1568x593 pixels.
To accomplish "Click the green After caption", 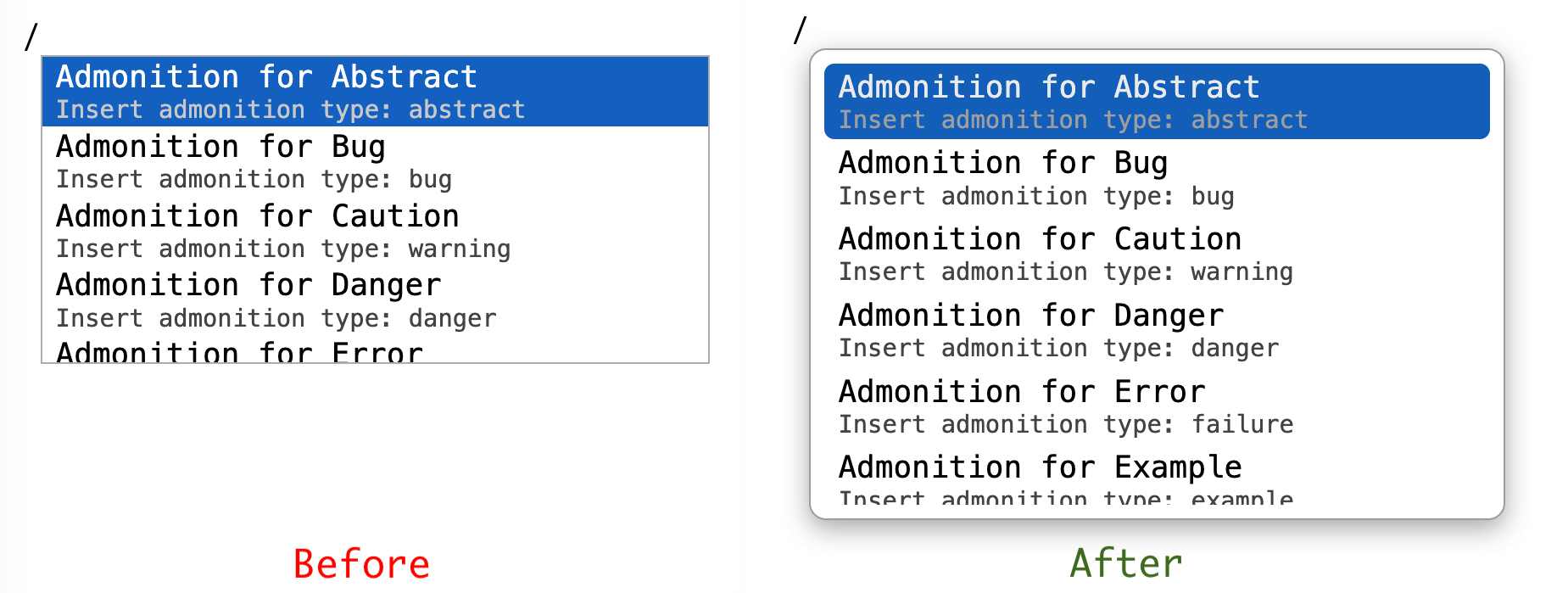I will [x=1125, y=563].
